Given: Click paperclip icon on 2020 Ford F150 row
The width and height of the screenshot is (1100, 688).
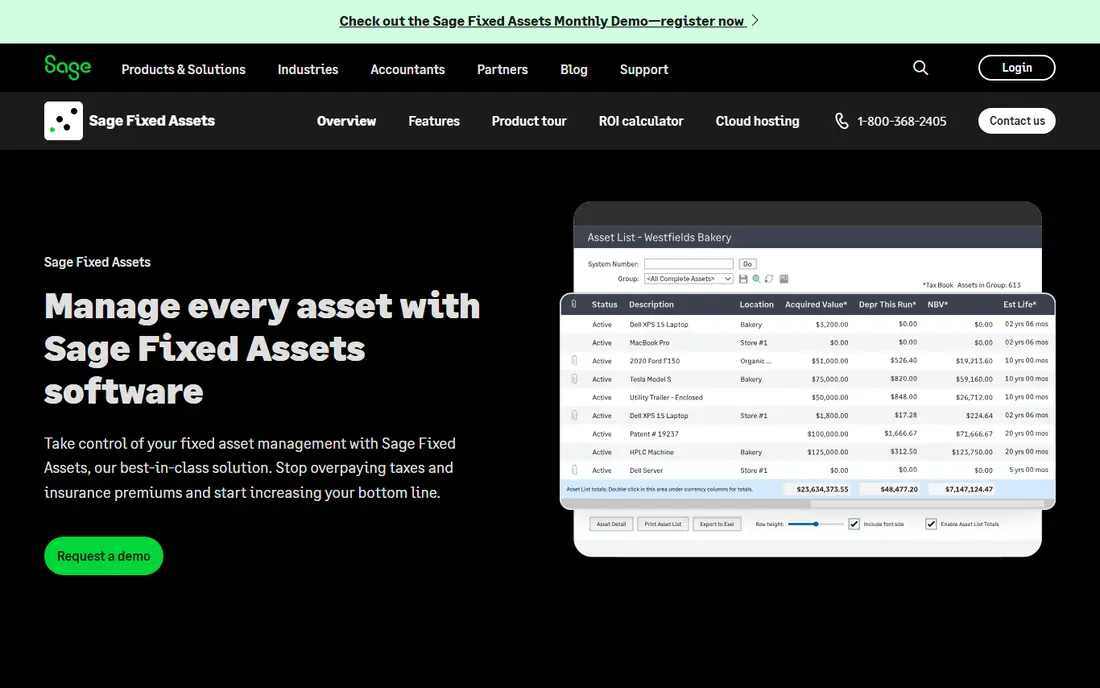Looking at the screenshot, I should pos(575,360).
